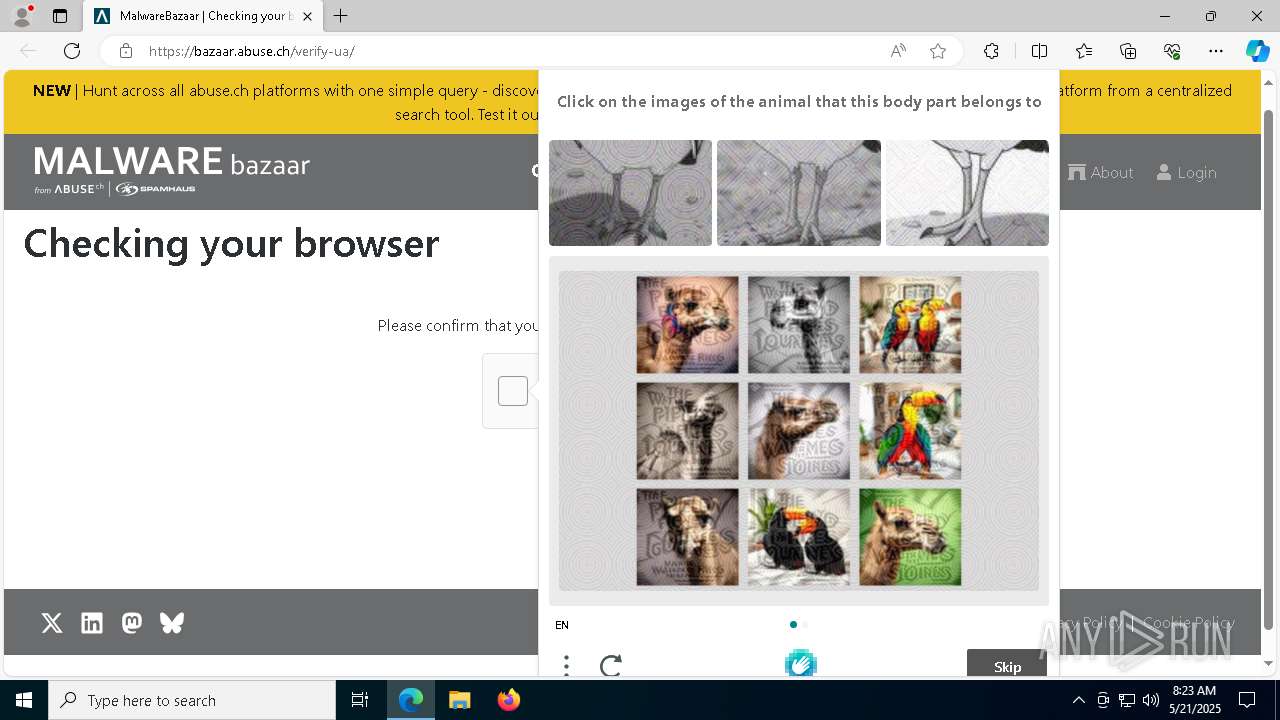
Task: Refresh the captcha challenge
Action: (611, 665)
